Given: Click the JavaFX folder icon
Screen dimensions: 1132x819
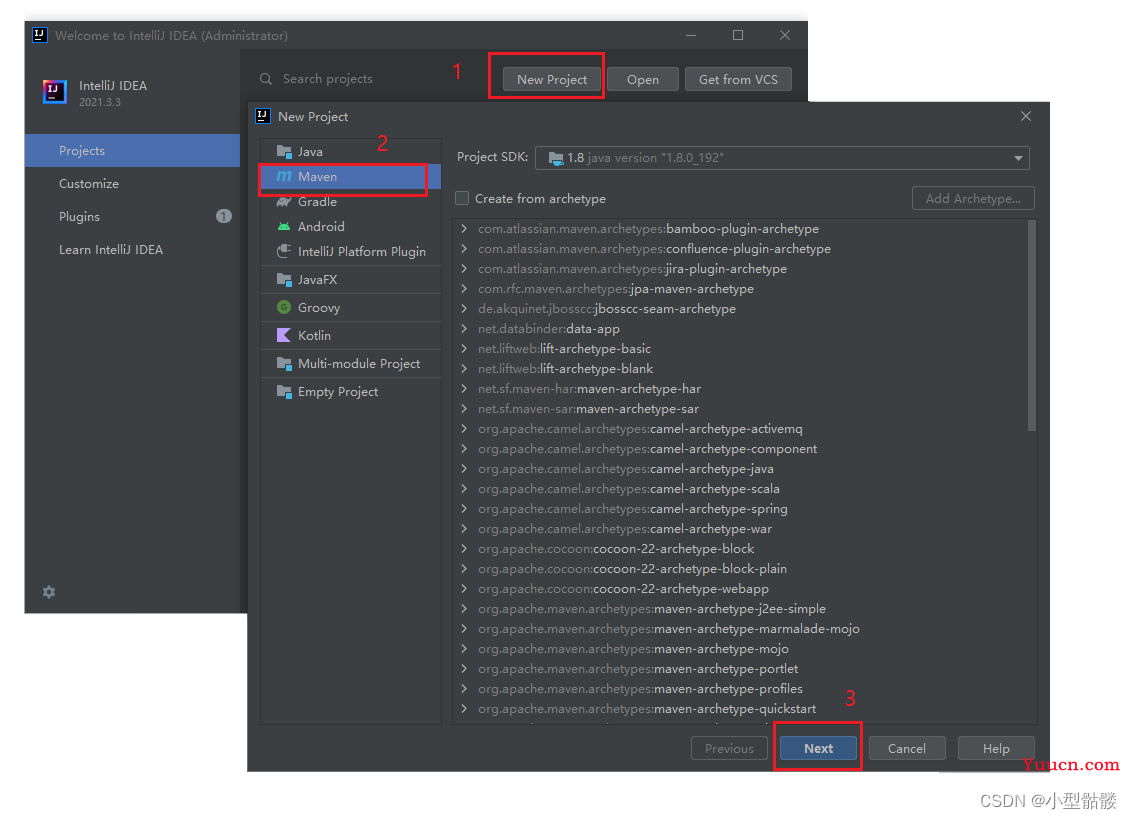Looking at the screenshot, I should tap(284, 280).
